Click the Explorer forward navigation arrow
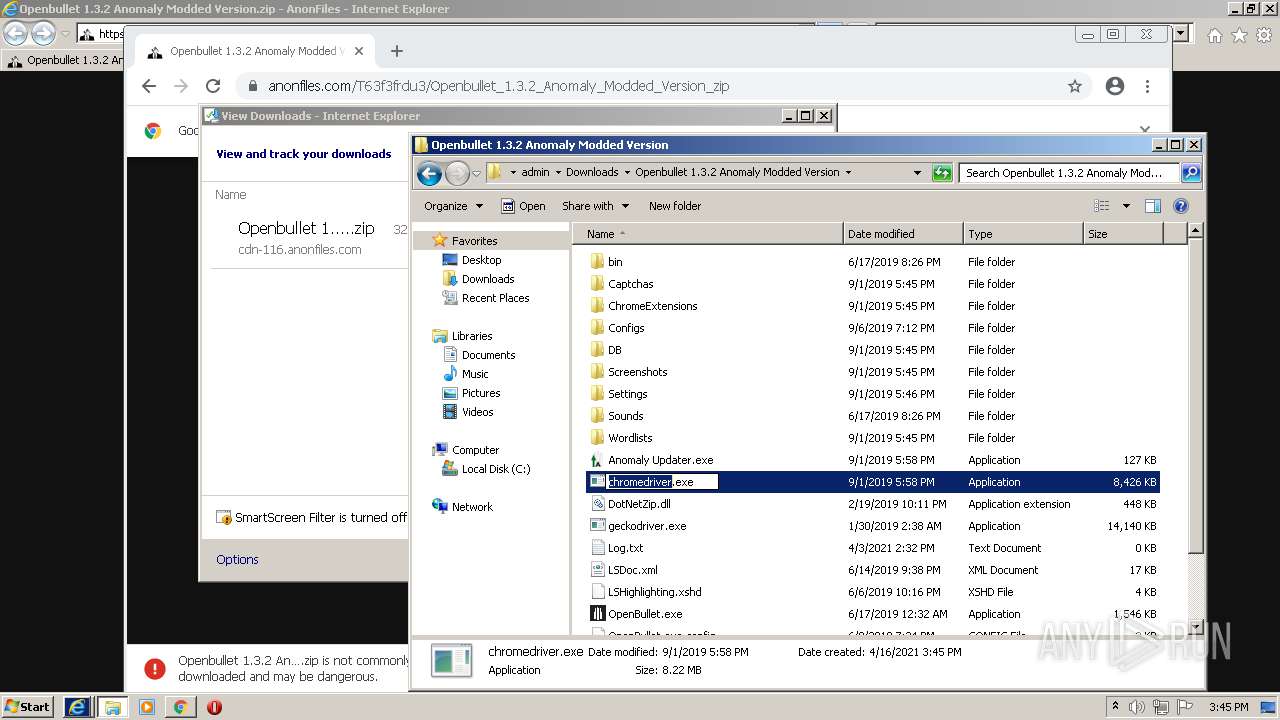This screenshot has height=720, width=1280. [457, 173]
